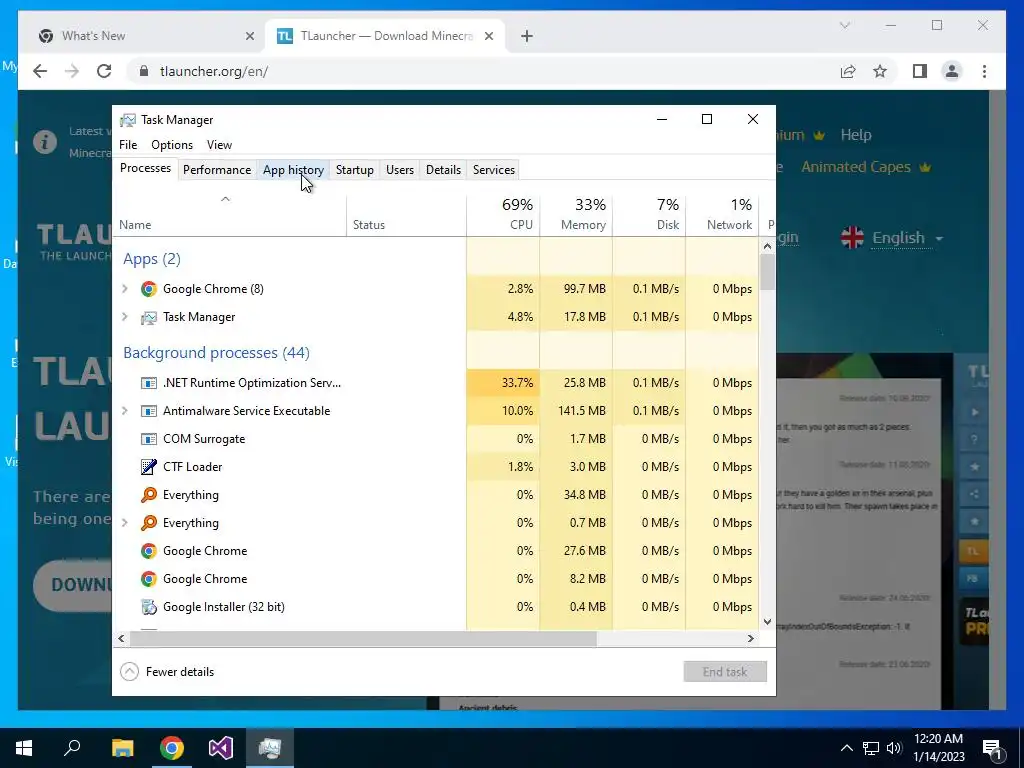Open the Options menu in Task Manager

pyautogui.click(x=172, y=145)
